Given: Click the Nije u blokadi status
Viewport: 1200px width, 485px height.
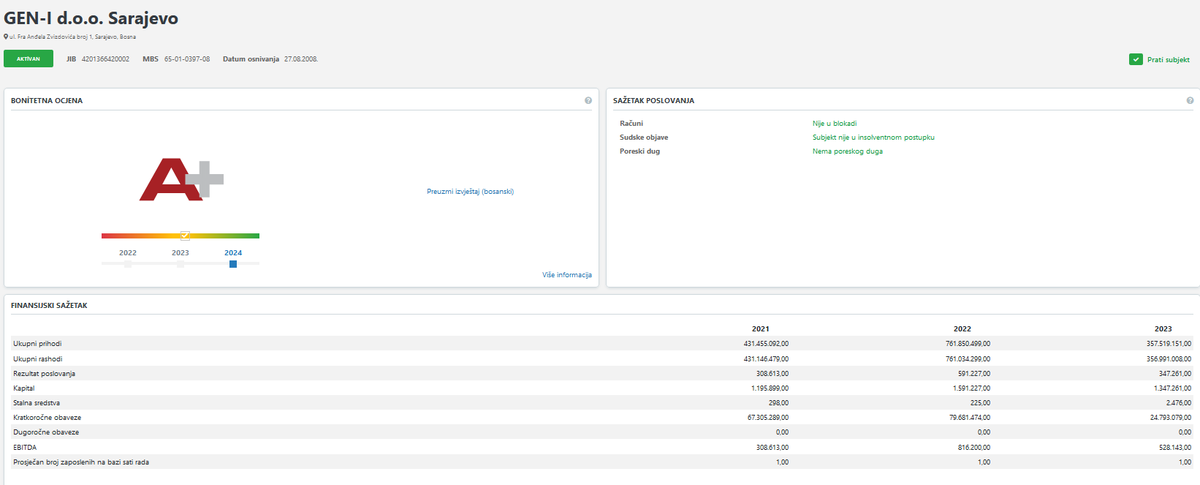Looking at the screenshot, I should click(x=835, y=123).
